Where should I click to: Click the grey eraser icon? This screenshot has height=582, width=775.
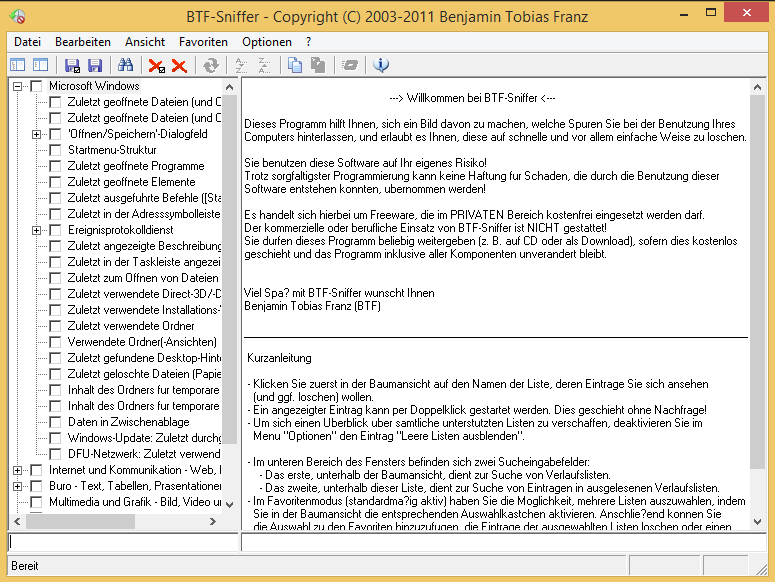tap(350, 65)
